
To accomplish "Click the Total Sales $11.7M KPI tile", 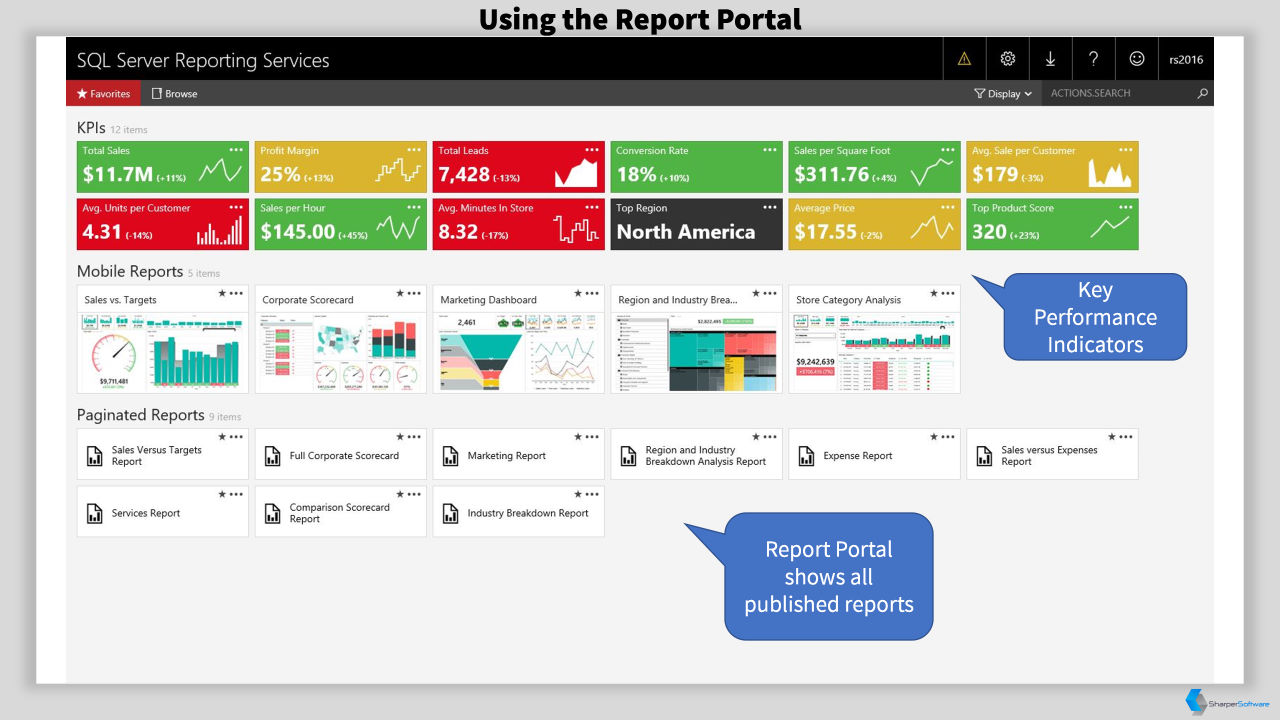I will click(163, 166).
